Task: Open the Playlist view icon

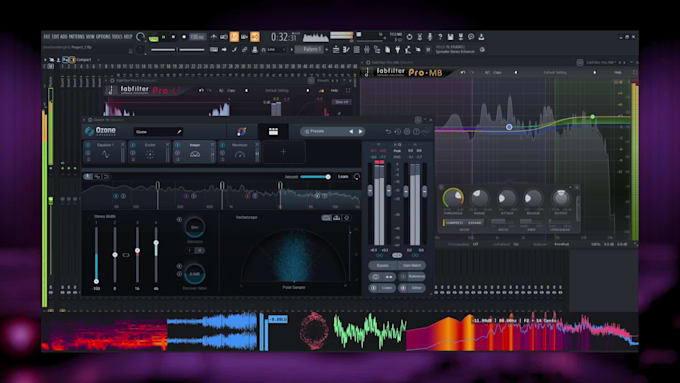Action: (336, 50)
